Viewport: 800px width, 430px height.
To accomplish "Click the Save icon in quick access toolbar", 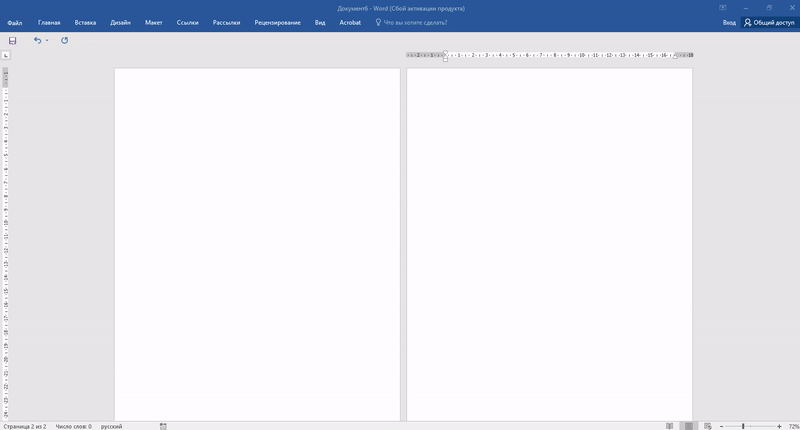I will tap(13, 41).
